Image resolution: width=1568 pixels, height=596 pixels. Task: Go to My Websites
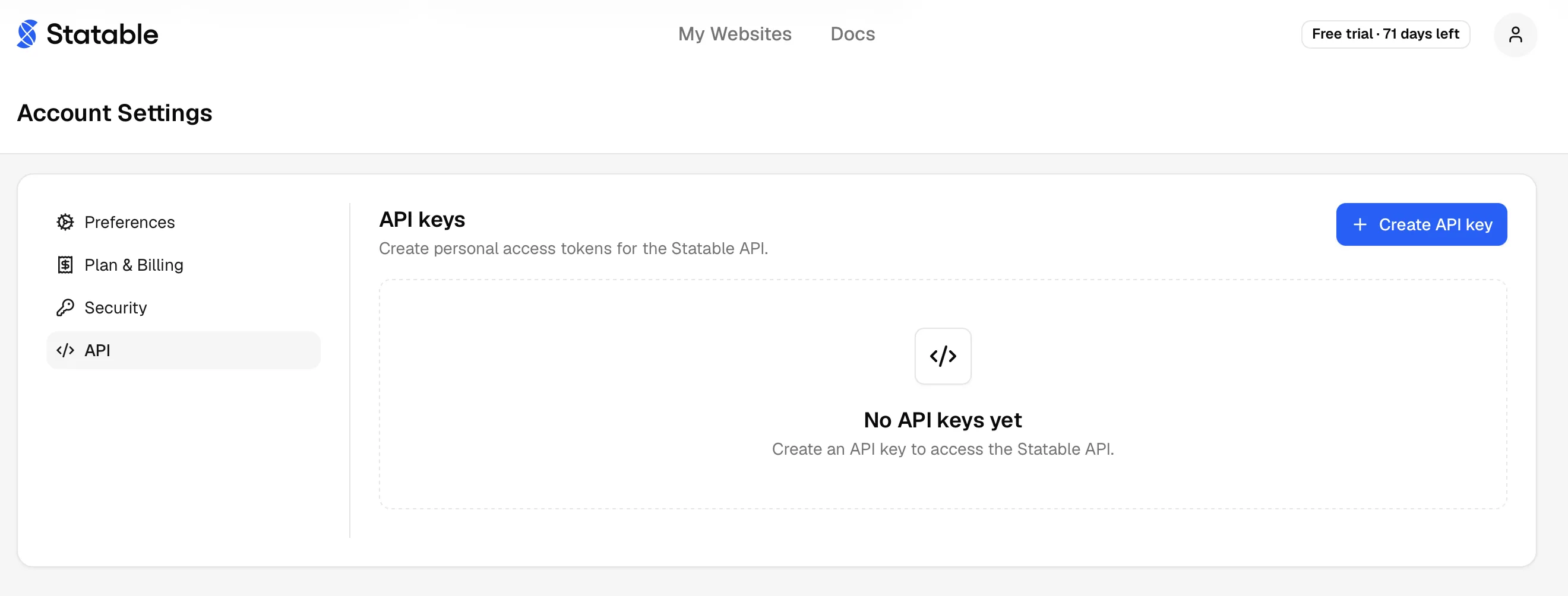735,34
